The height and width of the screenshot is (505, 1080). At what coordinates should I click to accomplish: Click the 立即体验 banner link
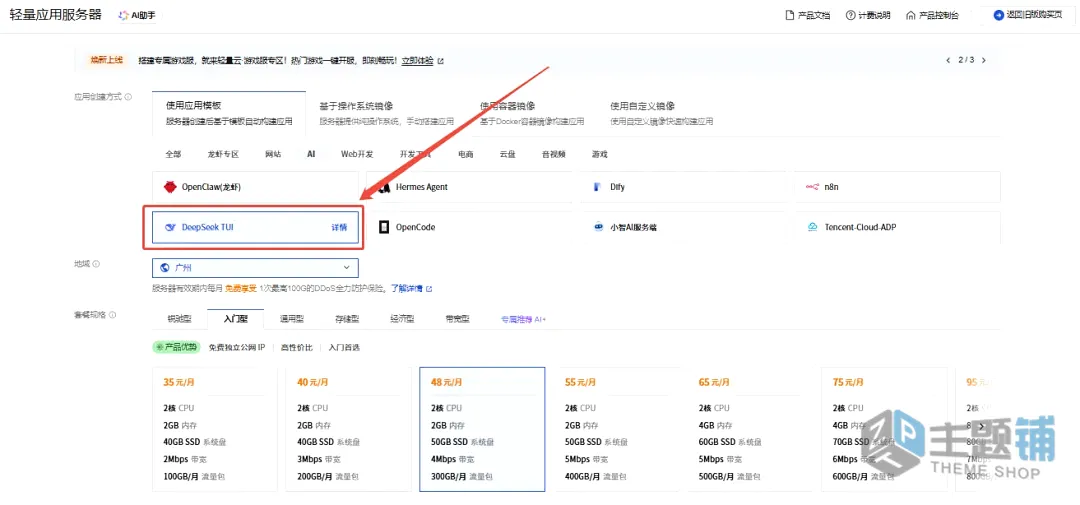tap(417, 61)
